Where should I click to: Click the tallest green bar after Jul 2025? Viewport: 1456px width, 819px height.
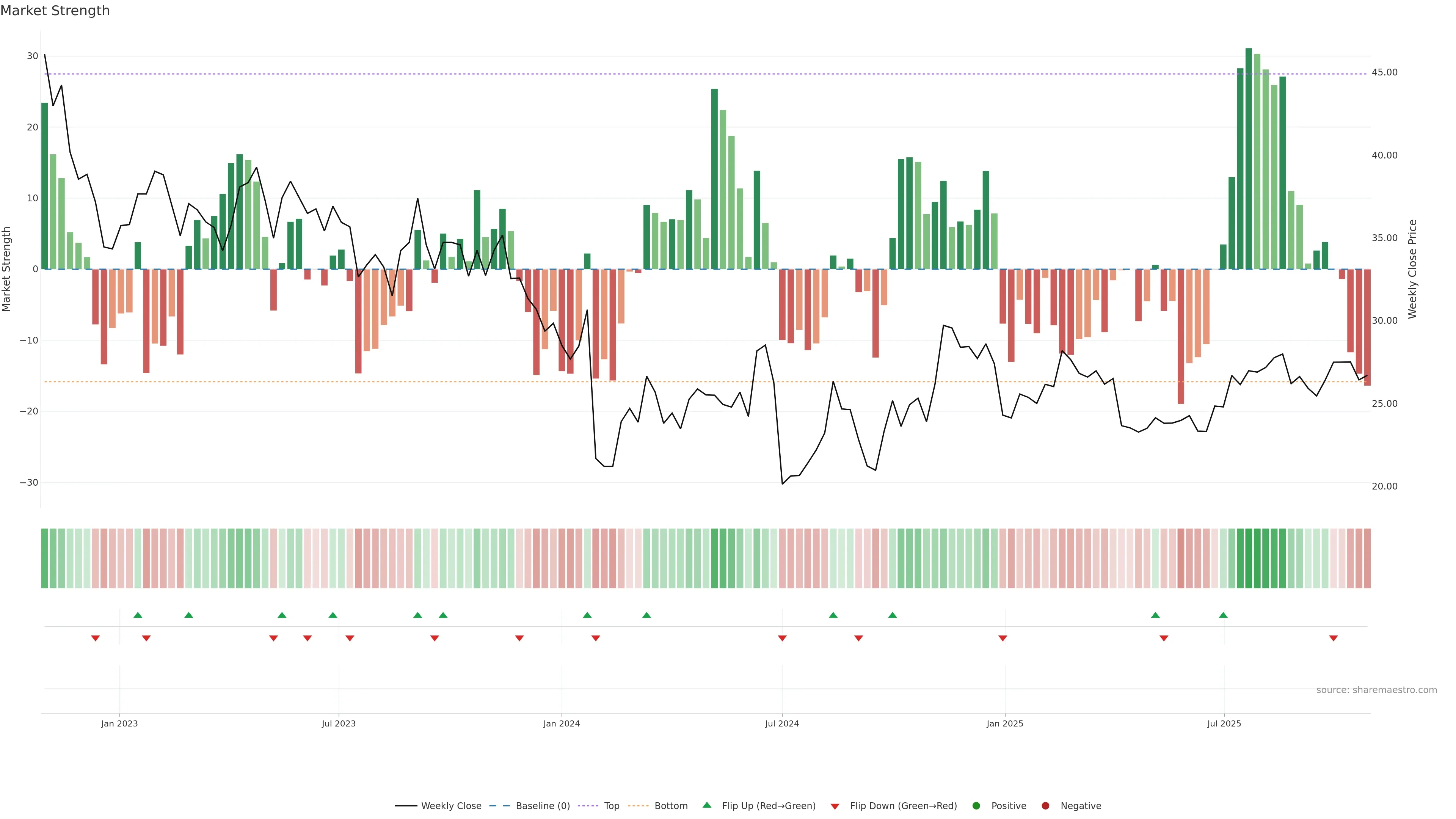tap(1249, 158)
